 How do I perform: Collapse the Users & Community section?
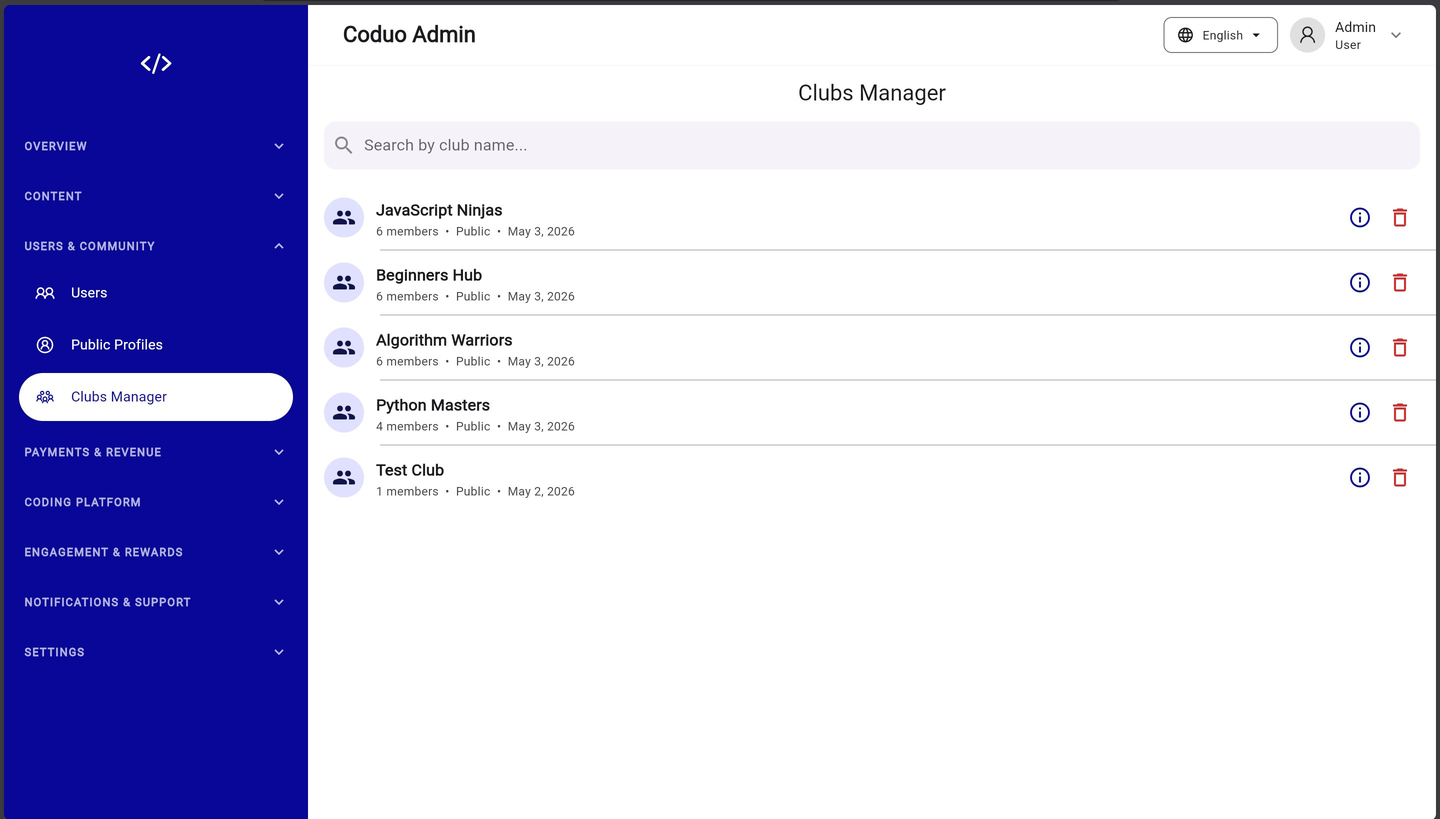point(155,246)
